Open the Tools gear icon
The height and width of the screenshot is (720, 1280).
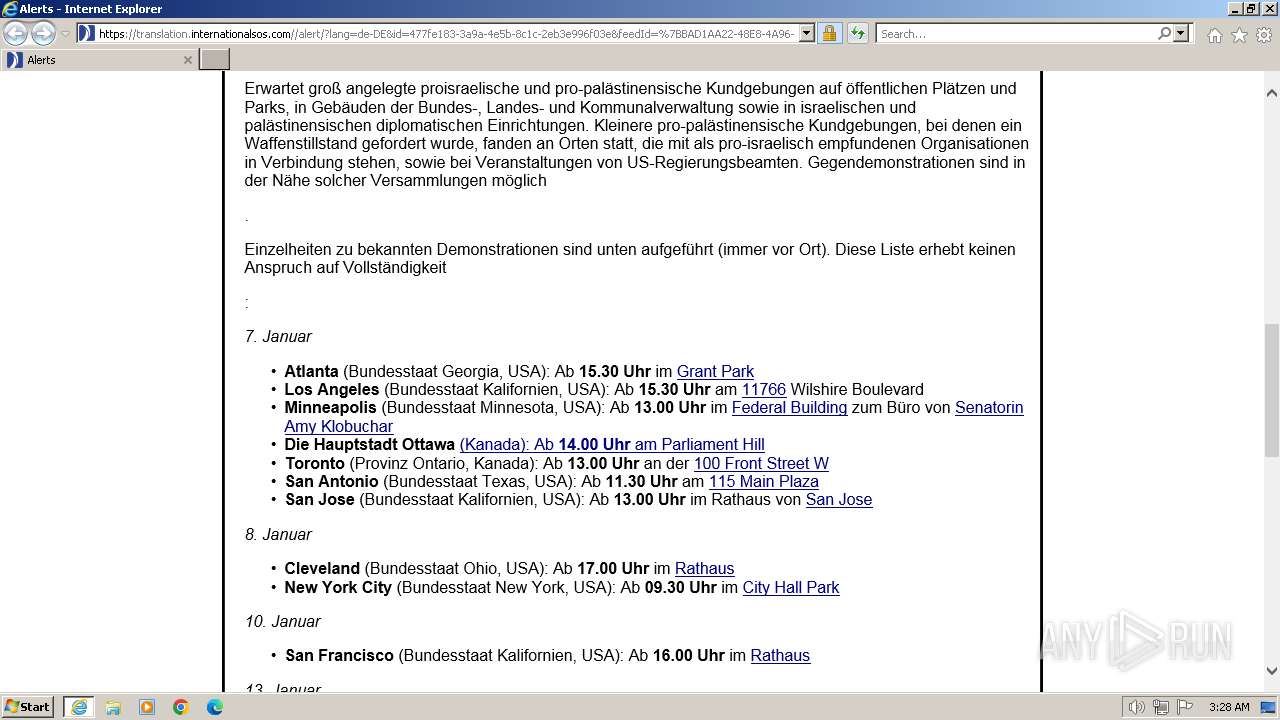(x=1263, y=35)
